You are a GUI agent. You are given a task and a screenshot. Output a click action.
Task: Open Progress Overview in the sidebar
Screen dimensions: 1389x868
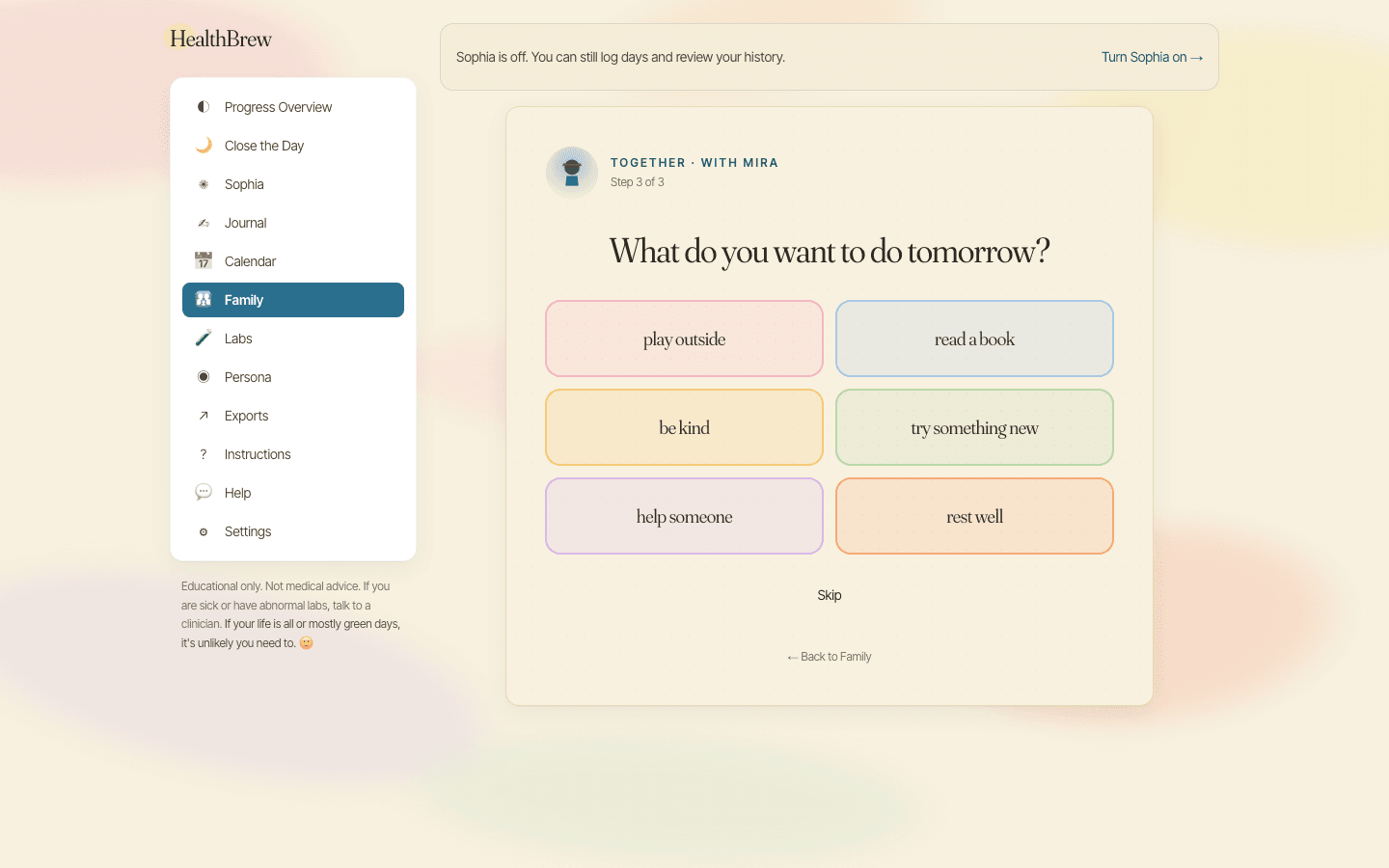(293, 107)
